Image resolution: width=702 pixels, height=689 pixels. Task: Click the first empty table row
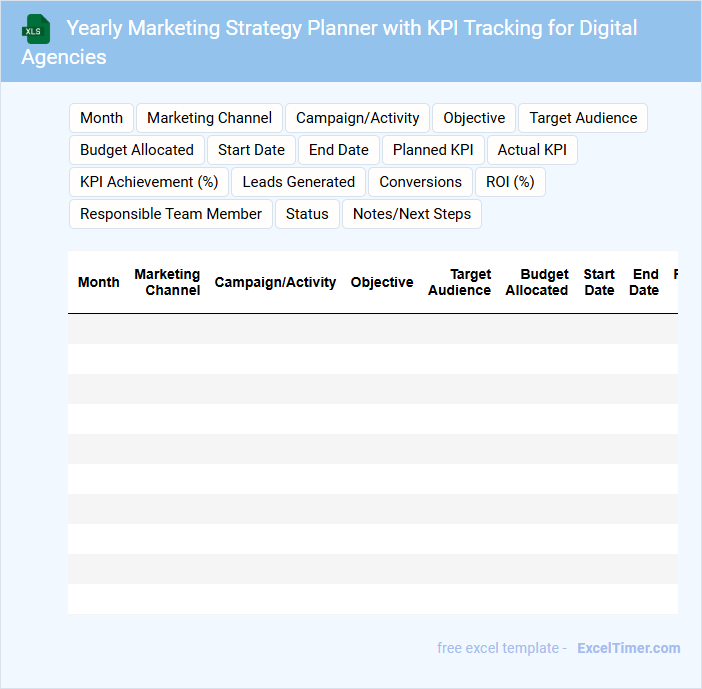point(372,329)
